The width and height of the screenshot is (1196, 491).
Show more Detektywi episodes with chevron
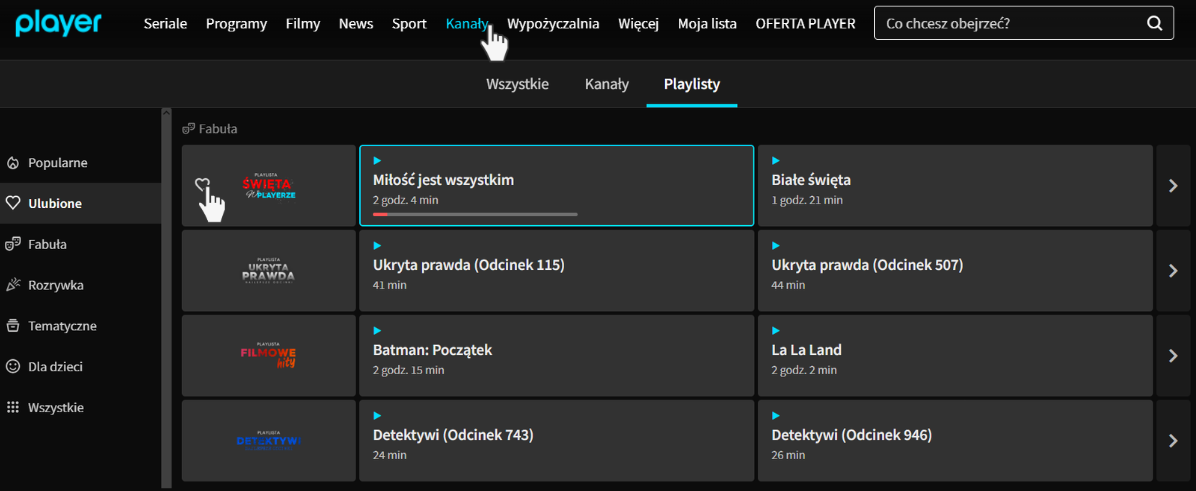(1175, 441)
